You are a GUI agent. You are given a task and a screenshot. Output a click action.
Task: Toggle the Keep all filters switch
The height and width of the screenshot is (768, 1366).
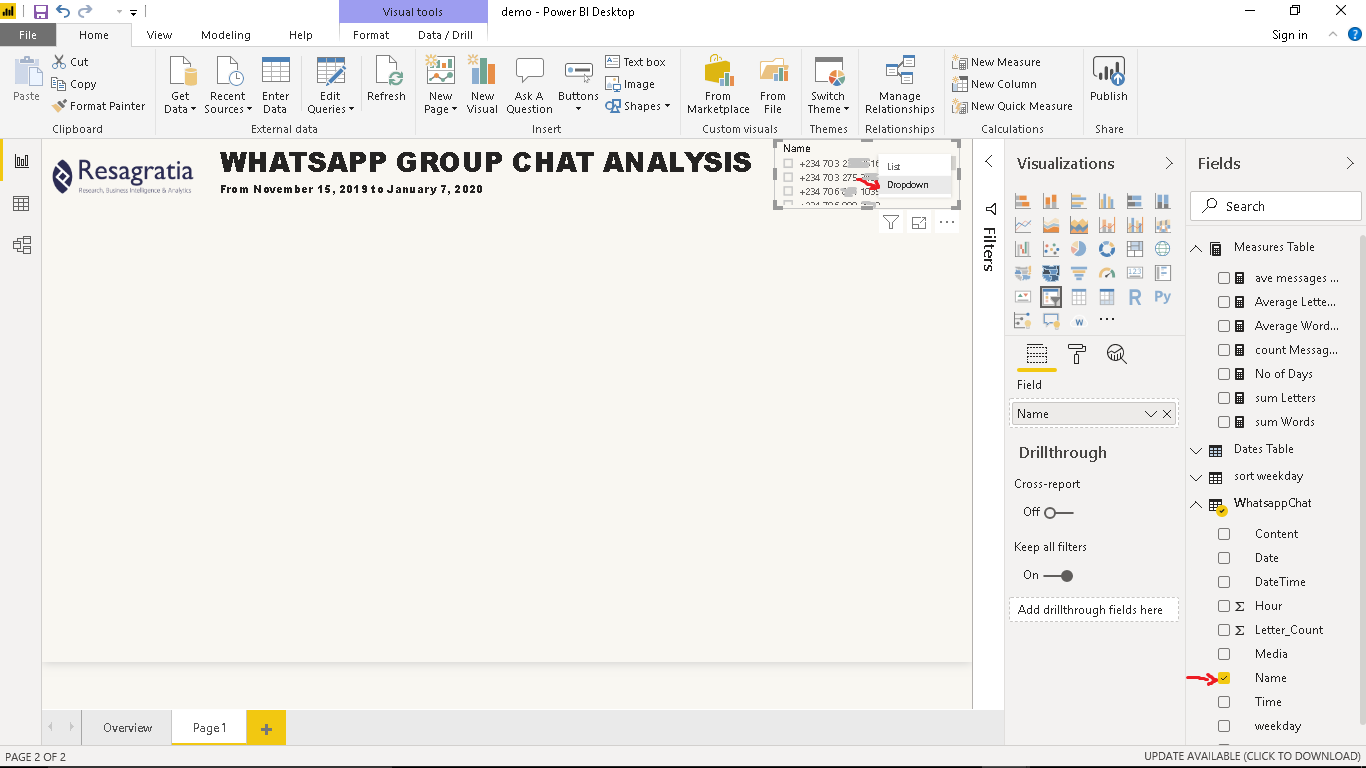point(1058,575)
